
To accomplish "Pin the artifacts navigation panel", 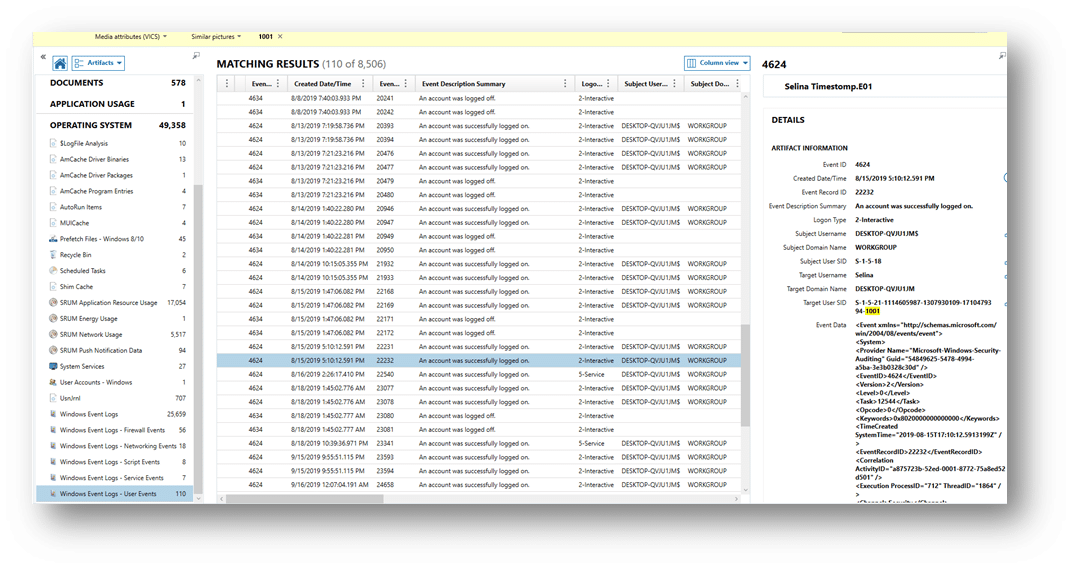I will pyautogui.click(x=196, y=56).
